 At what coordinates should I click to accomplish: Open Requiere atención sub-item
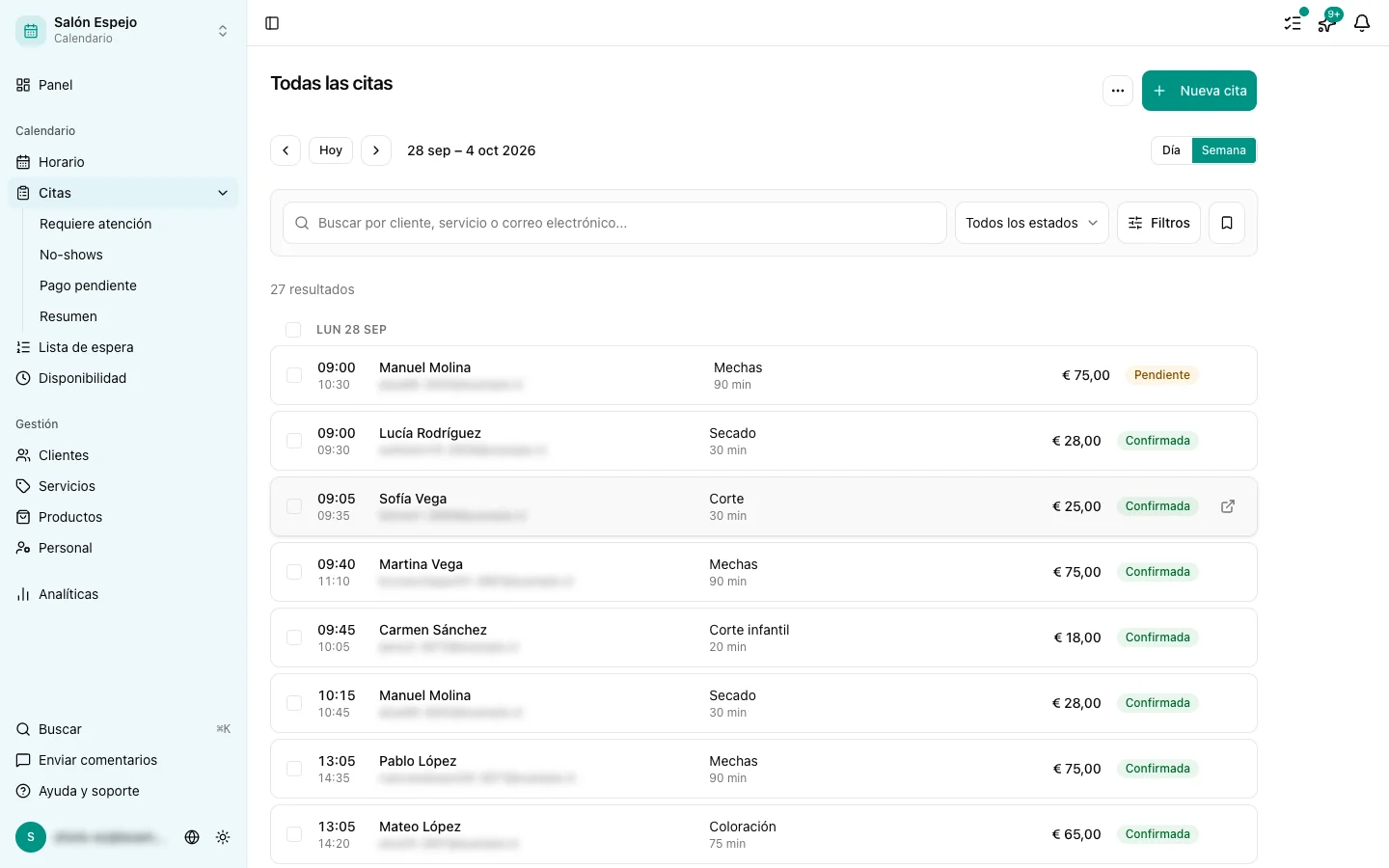click(134, 224)
